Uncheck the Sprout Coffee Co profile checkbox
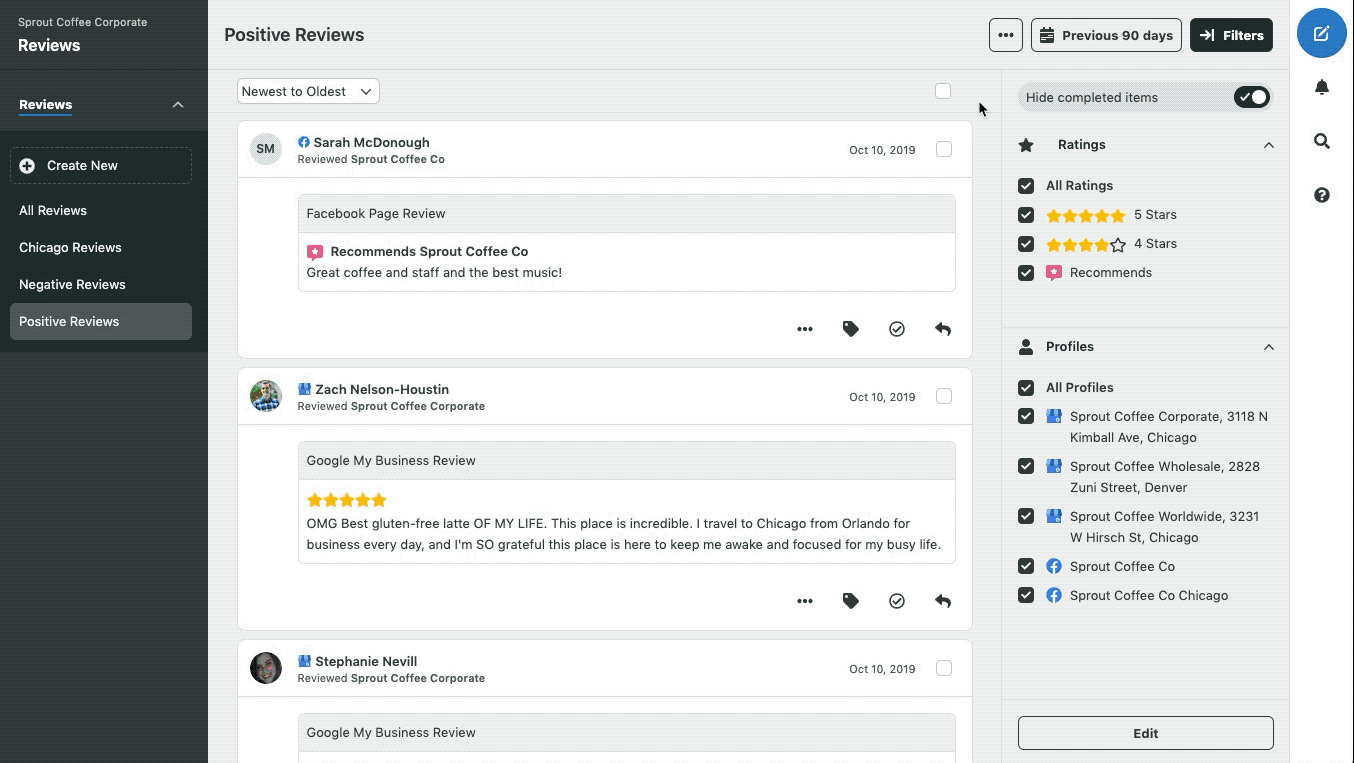 coord(1026,566)
